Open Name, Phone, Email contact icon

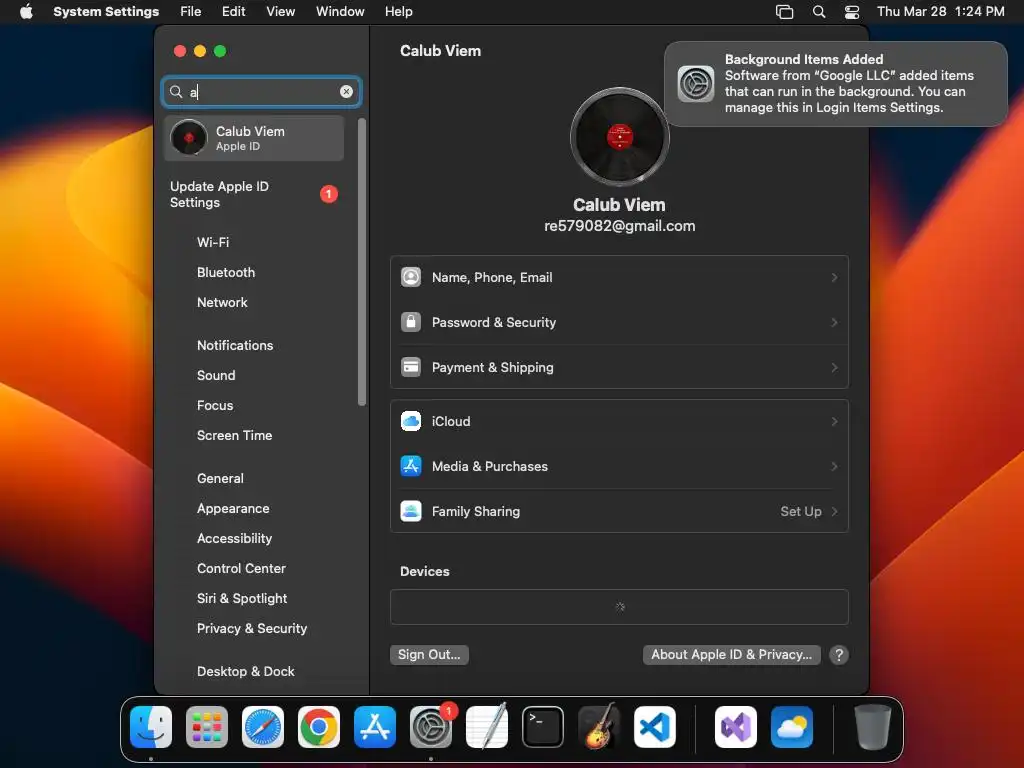pos(411,277)
